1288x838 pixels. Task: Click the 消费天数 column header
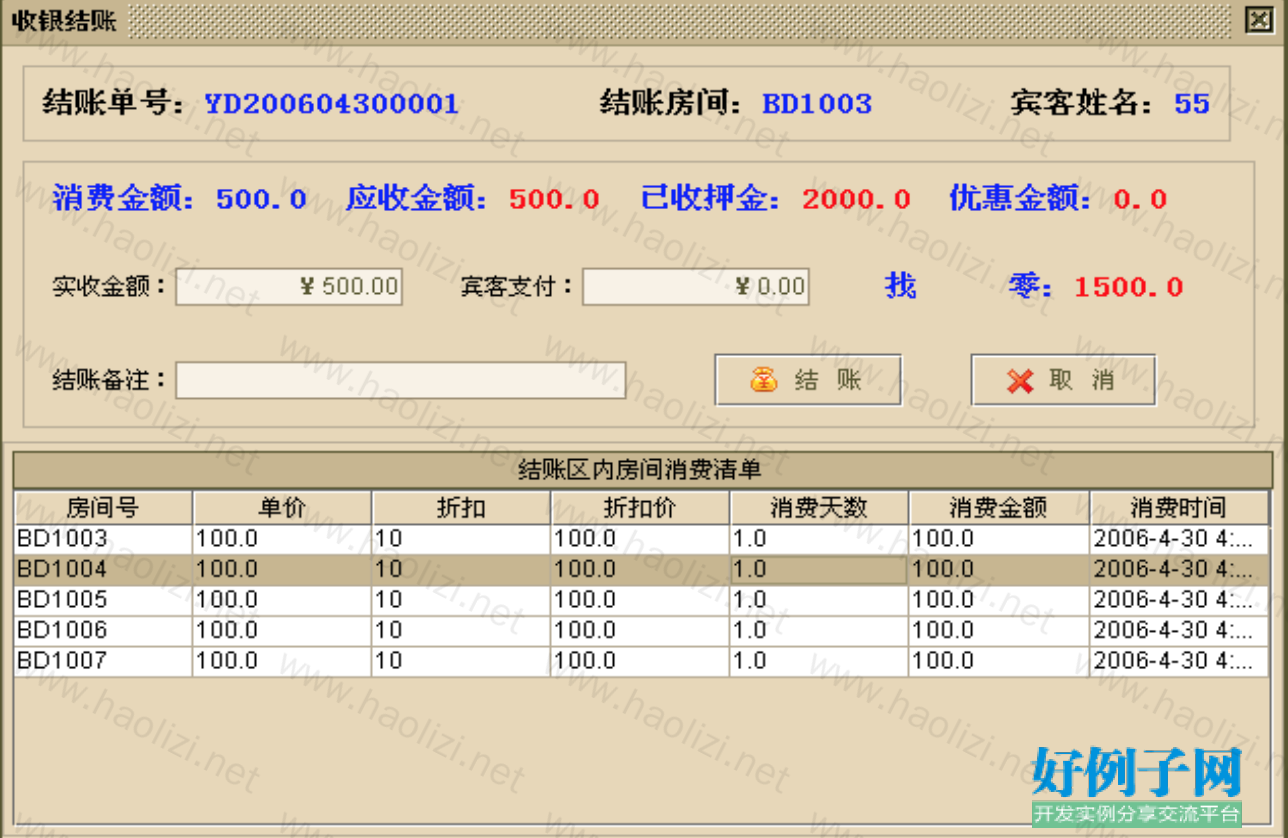click(x=818, y=508)
